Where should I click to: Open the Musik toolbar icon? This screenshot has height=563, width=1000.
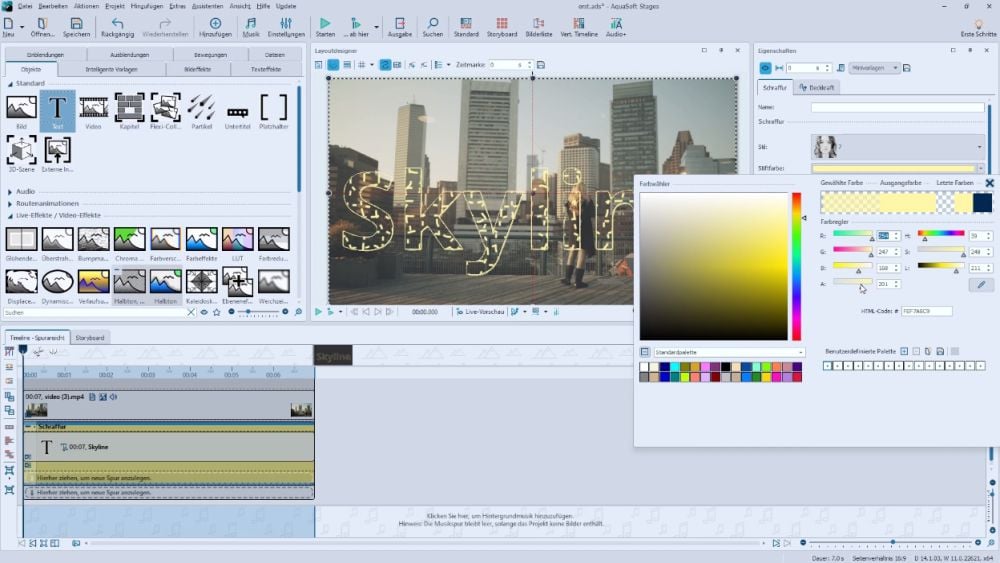coord(251,27)
